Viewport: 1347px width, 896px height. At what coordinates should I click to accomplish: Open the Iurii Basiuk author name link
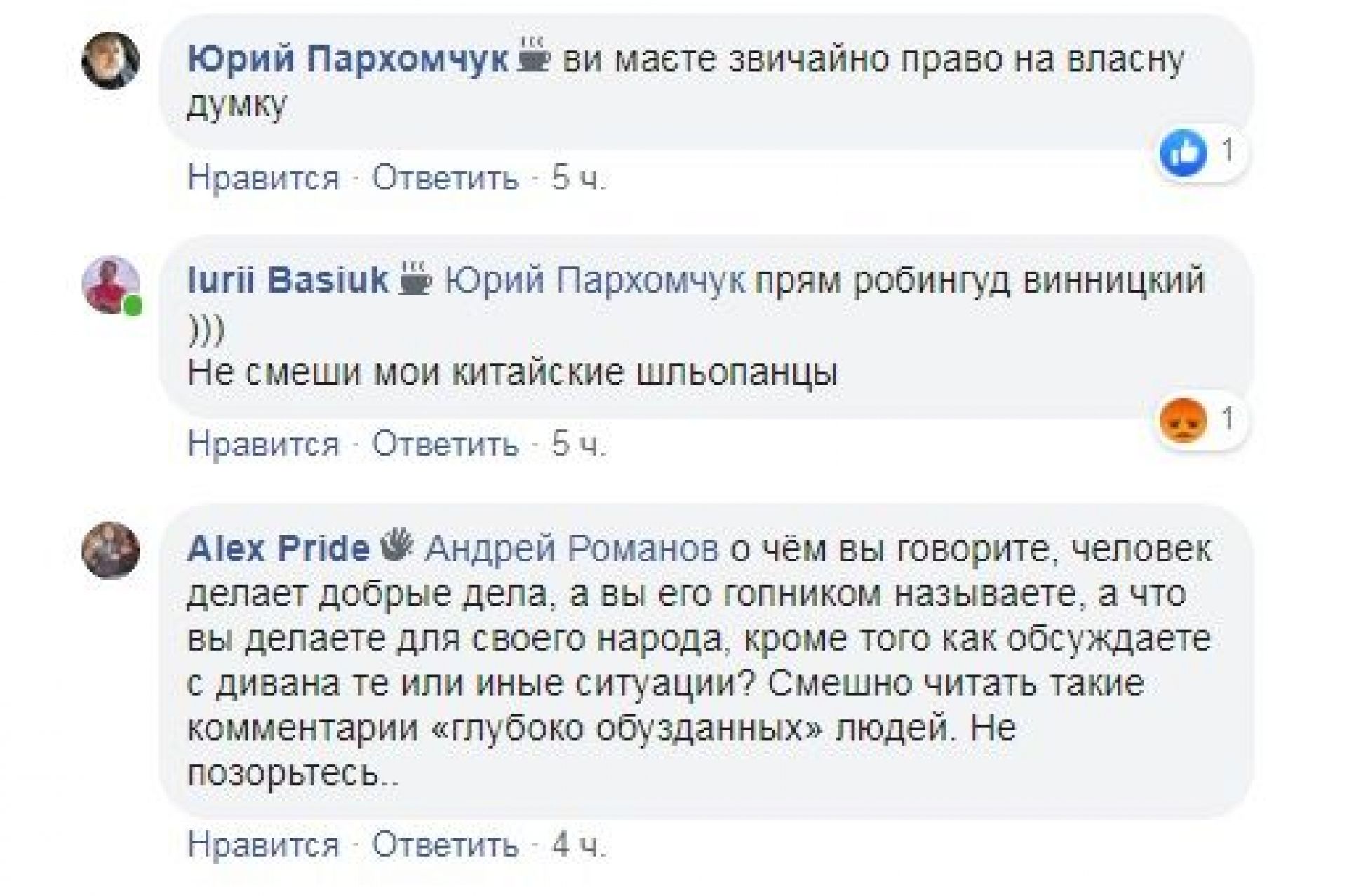[x=288, y=281]
